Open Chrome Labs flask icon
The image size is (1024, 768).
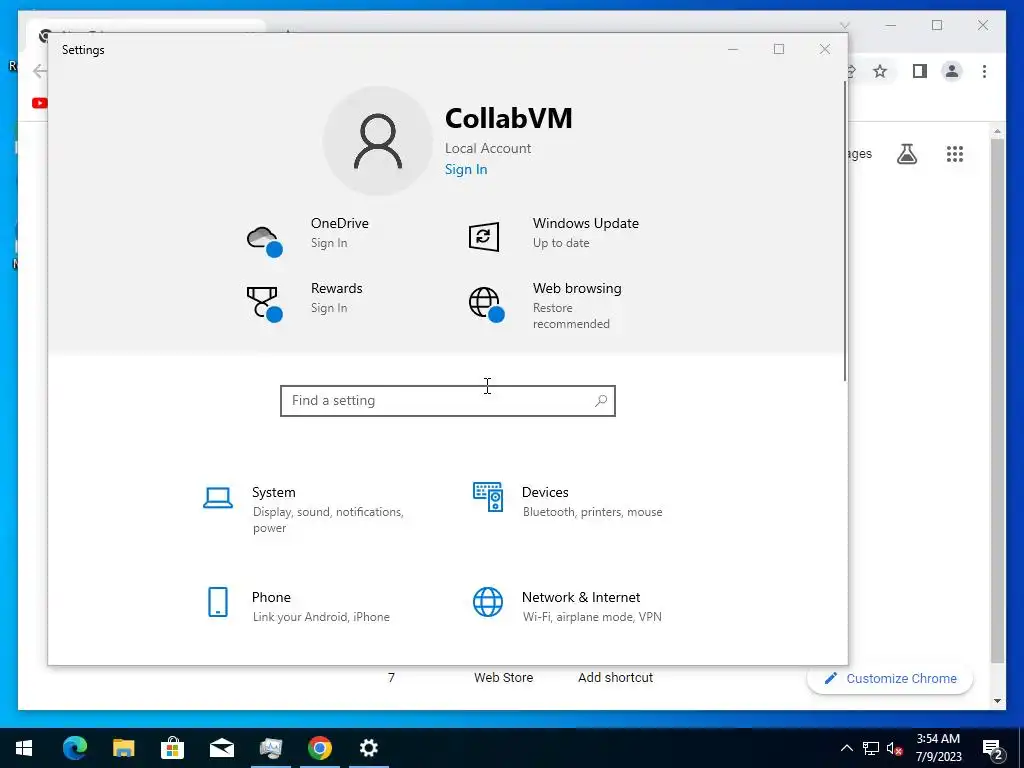pos(906,154)
